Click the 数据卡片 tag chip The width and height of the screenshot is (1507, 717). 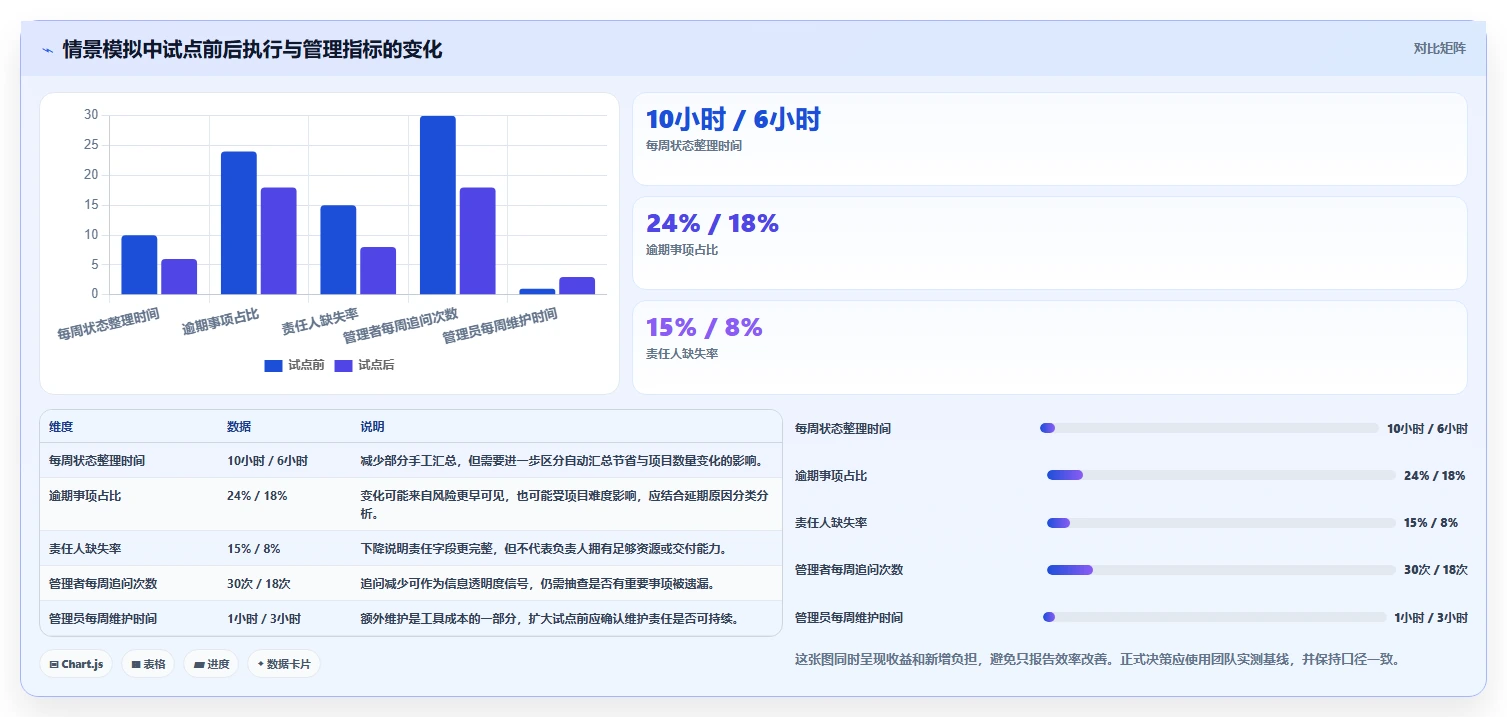284,664
